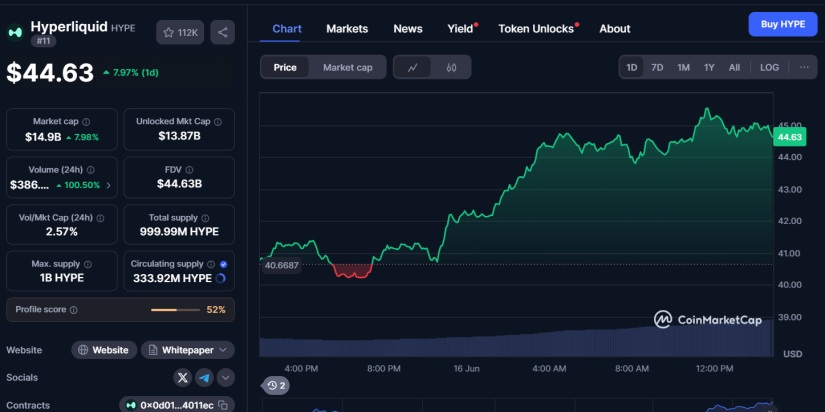Click the verified badge by Circulating supply
The height and width of the screenshot is (412, 825).
point(224,264)
